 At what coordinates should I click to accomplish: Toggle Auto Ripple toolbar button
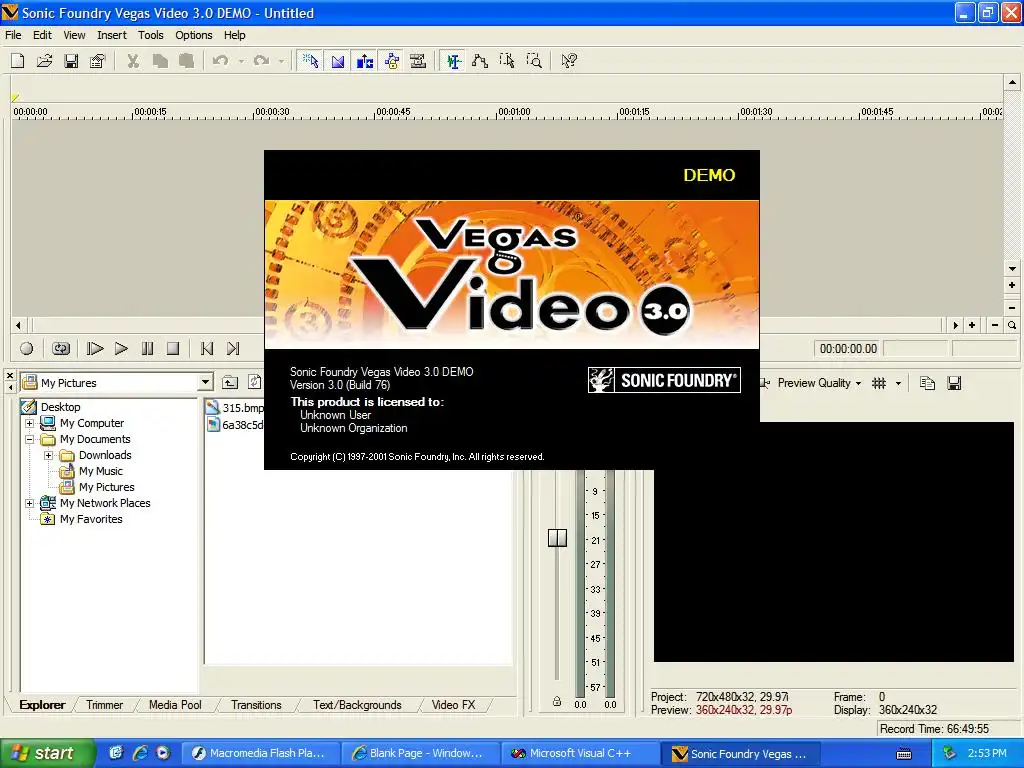pyautogui.click(x=364, y=61)
